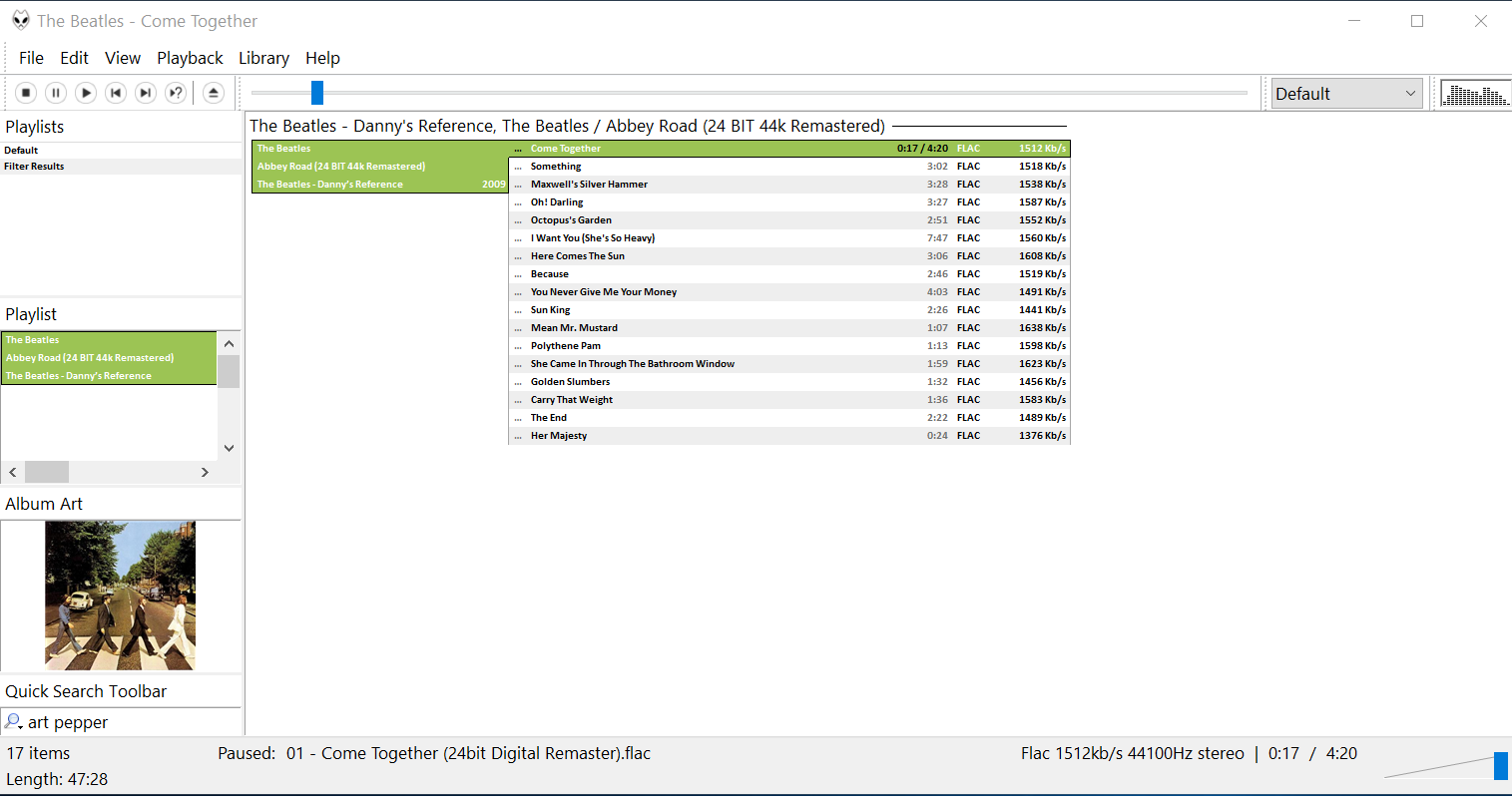The image size is (1512, 796).
Task: Click the spectrum visualization in the toolbar
Action: tap(1475, 92)
